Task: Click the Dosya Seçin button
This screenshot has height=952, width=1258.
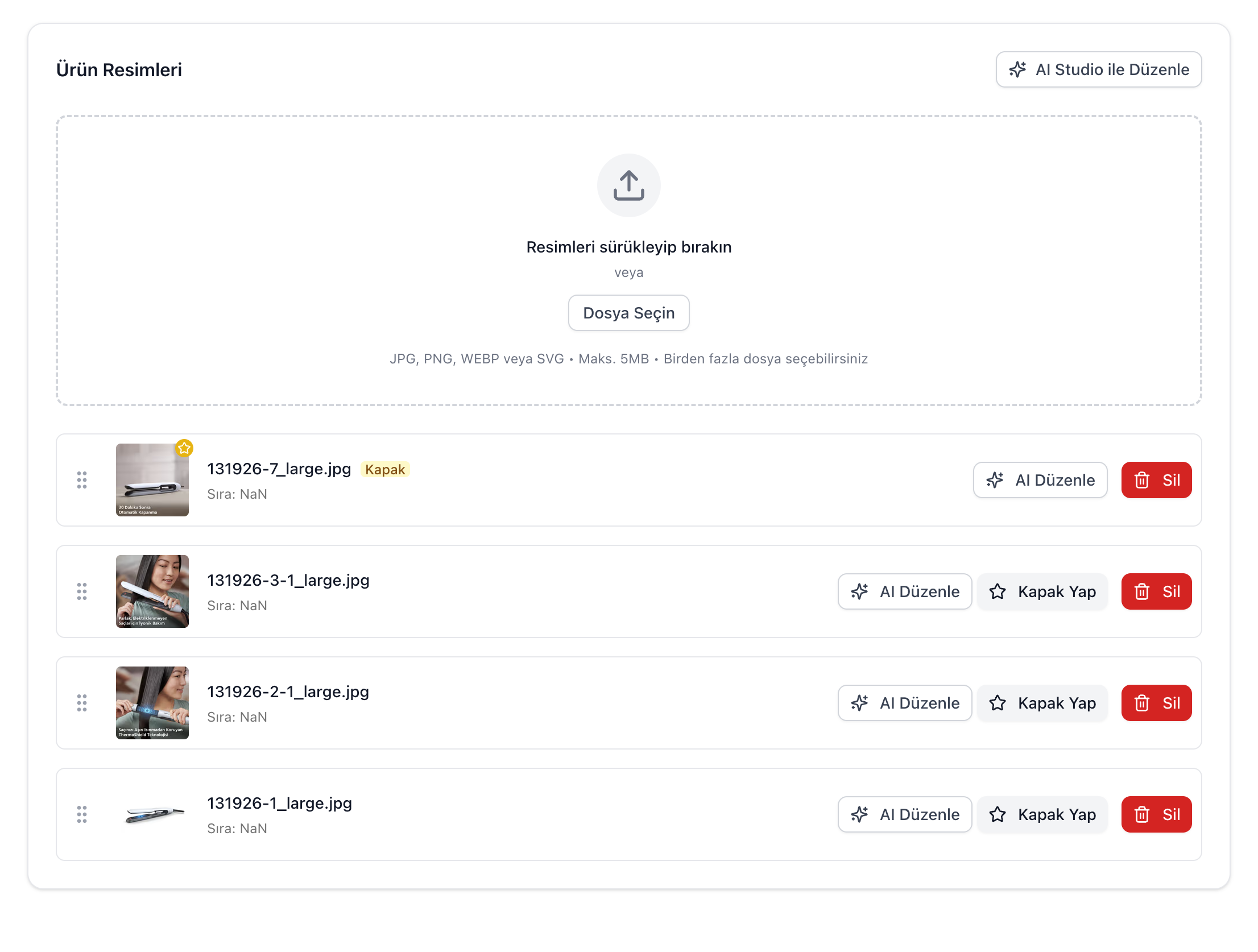Action: [628, 313]
